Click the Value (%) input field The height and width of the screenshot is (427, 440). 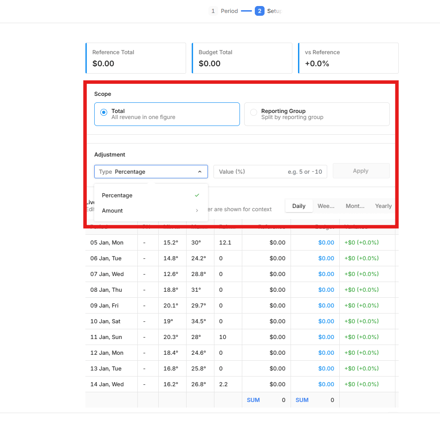(270, 172)
